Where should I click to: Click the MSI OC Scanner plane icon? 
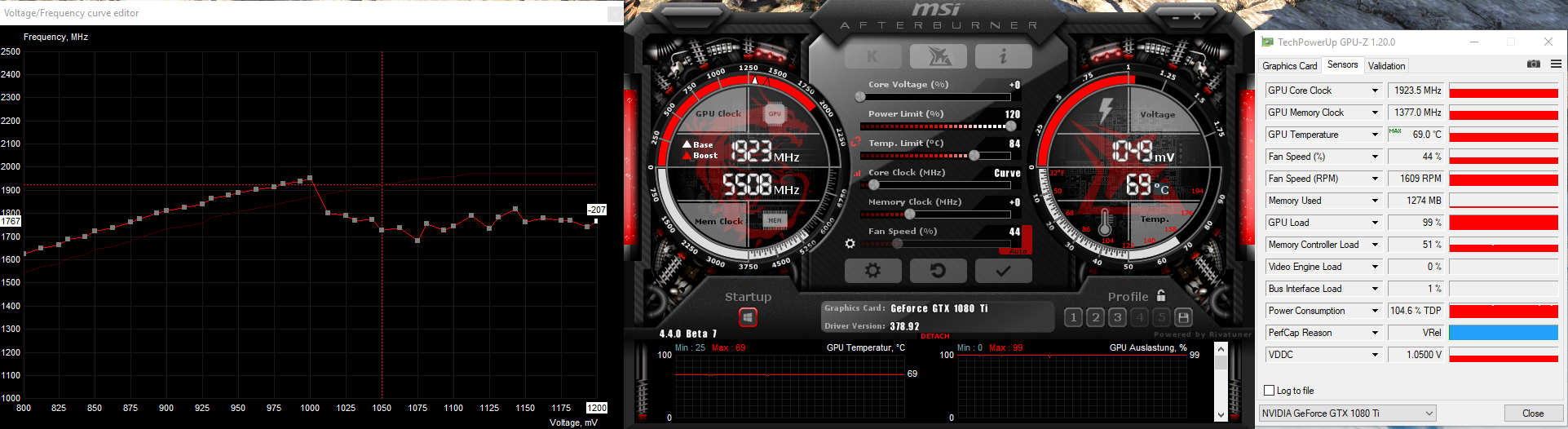point(938,56)
